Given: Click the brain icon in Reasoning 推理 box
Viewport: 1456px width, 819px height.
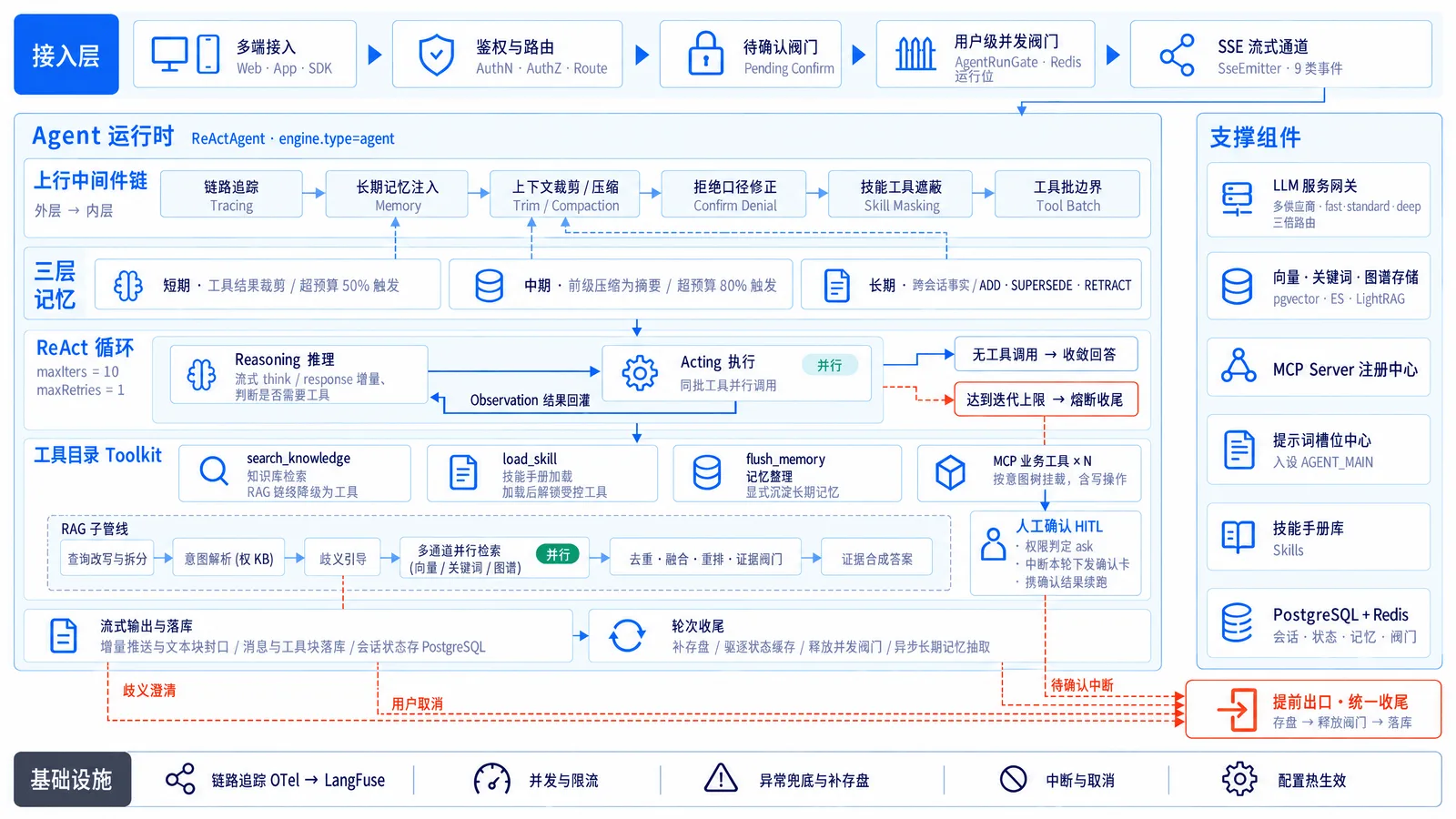Looking at the screenshot, I should [201, 374].
